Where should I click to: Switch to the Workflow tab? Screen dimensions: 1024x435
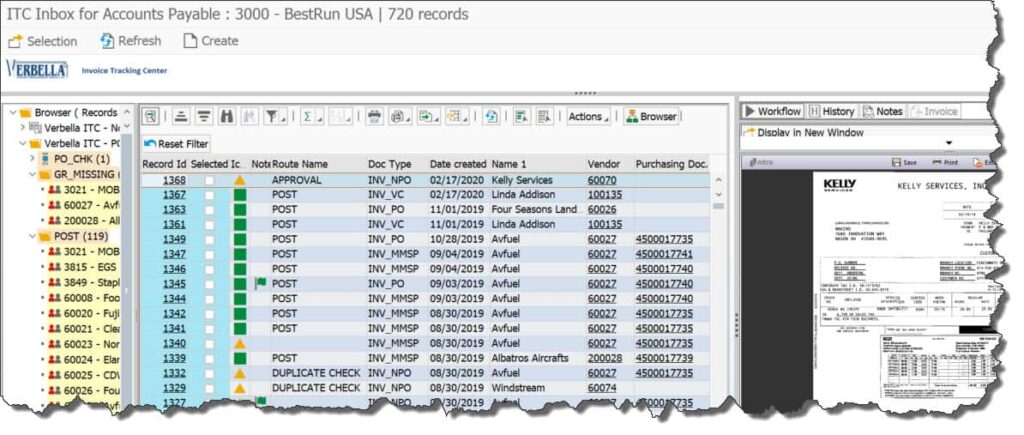(x=772, y=112)
